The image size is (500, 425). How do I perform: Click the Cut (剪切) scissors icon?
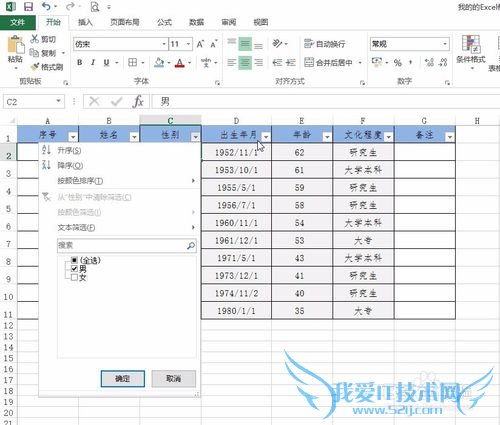(34, 39)
